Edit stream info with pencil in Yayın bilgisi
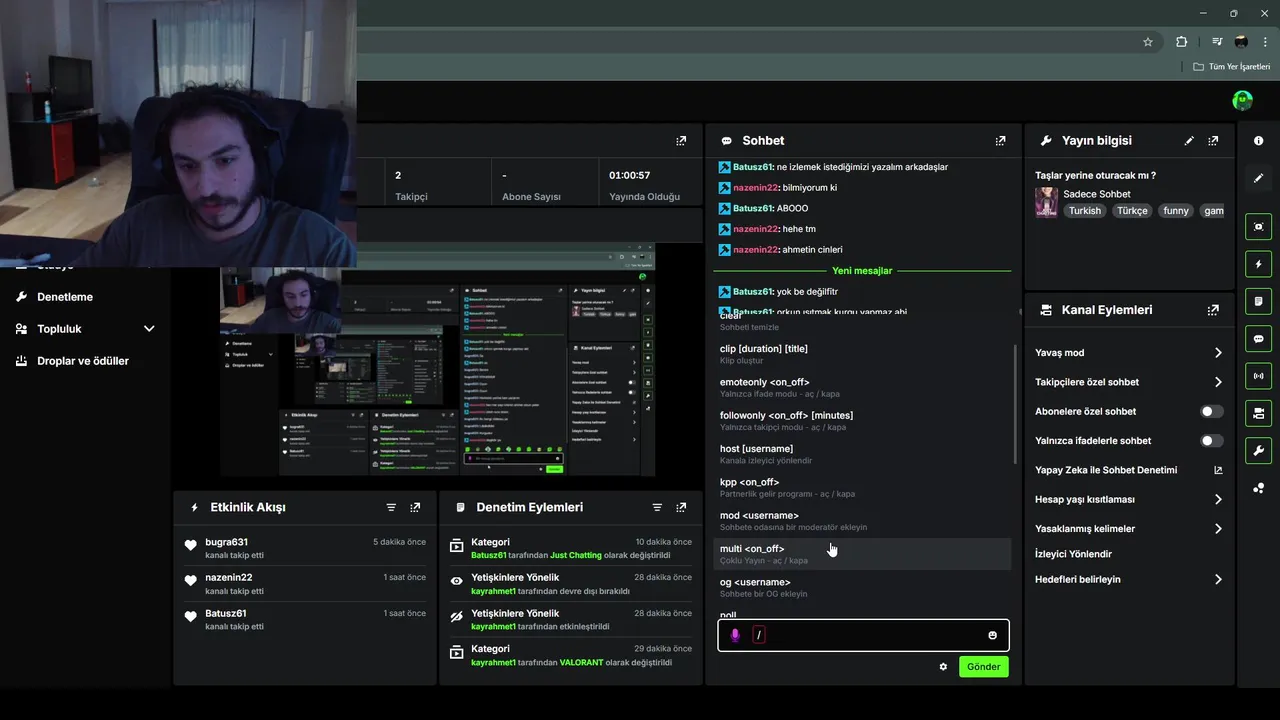The height and width of the screenshot is (720, 1280). [1189, 141]
